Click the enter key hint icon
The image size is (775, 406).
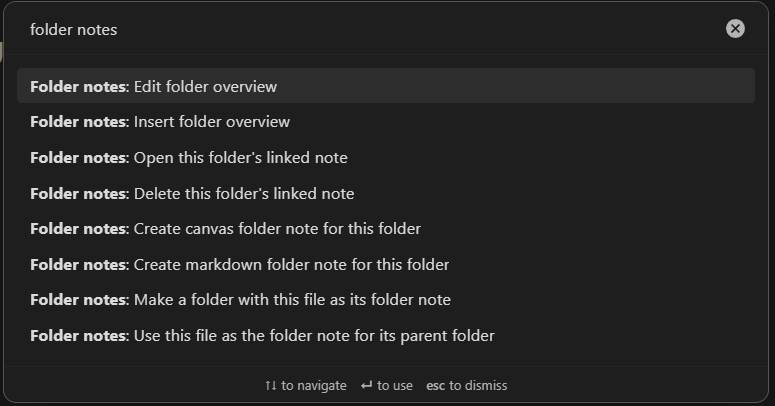coord(366,385)
